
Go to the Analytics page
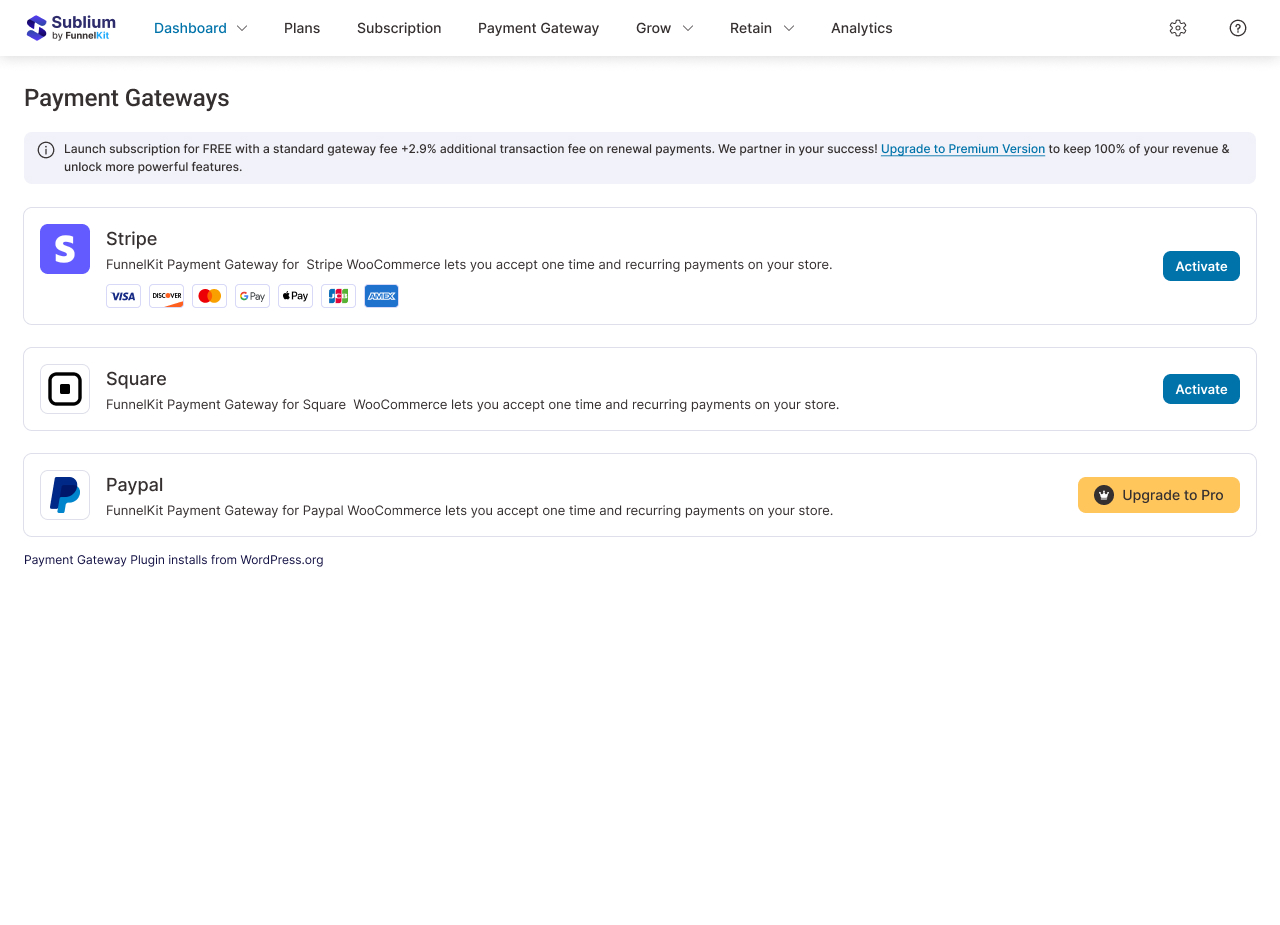coord(862,28)
